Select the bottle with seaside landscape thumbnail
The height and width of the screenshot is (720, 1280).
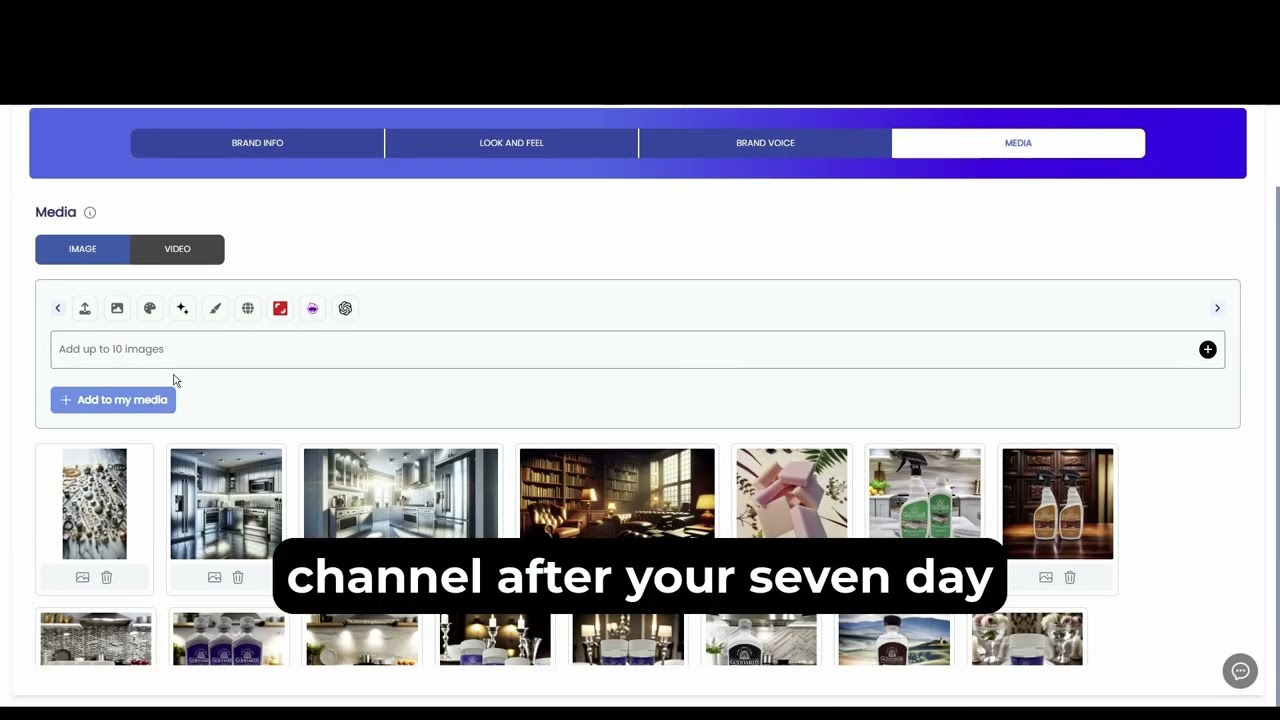(x=894, y=639)
